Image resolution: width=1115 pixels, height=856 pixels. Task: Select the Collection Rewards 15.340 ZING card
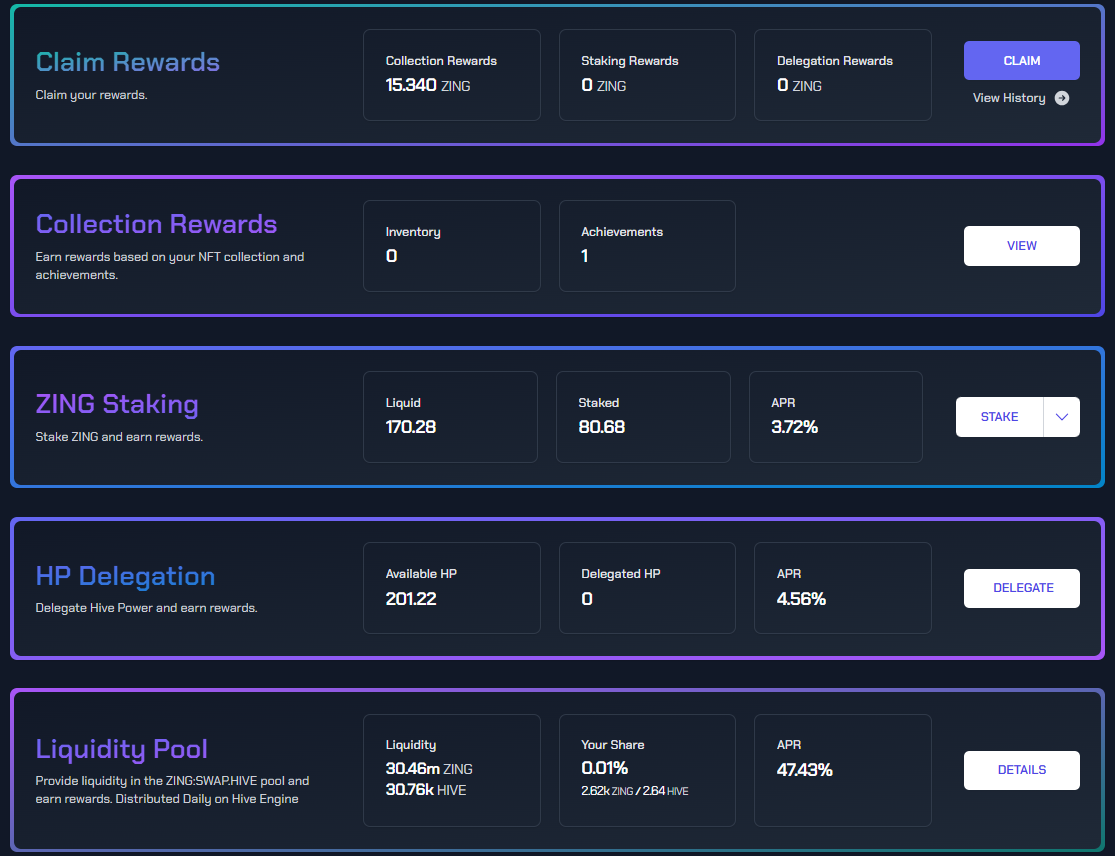[x=452, y=75]
